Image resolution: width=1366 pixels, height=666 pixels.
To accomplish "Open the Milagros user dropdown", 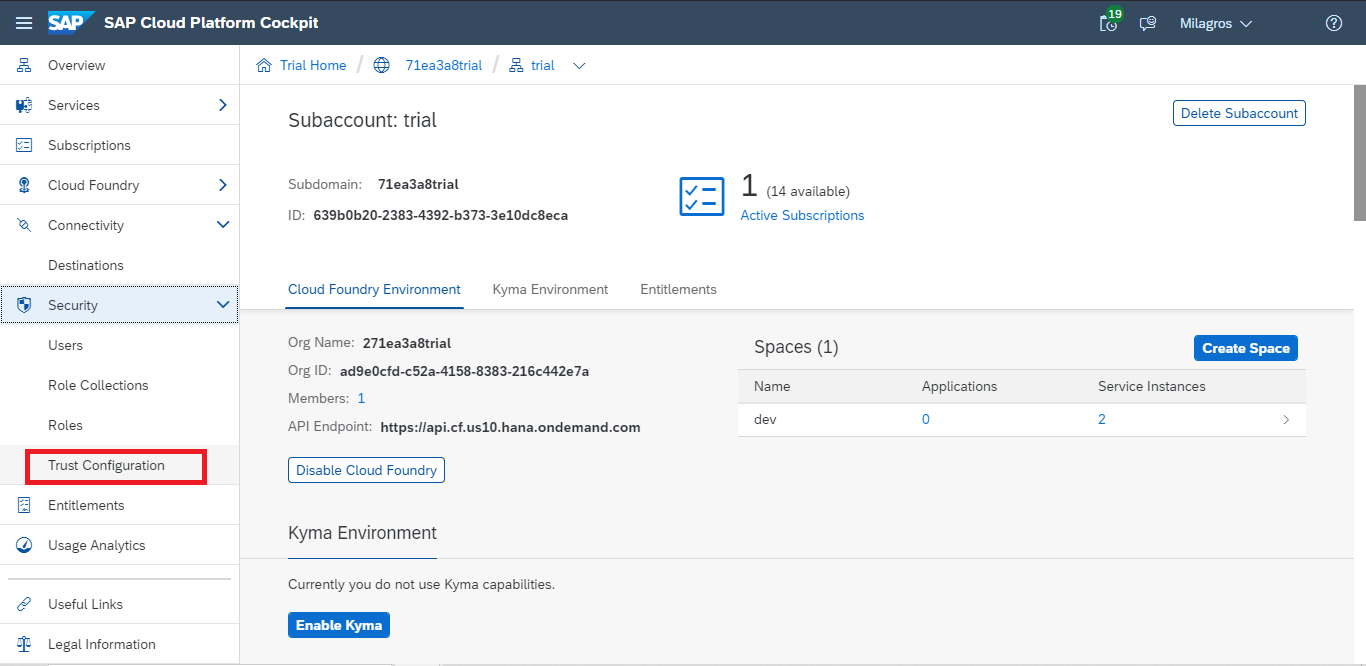I will click(1216, 23).
